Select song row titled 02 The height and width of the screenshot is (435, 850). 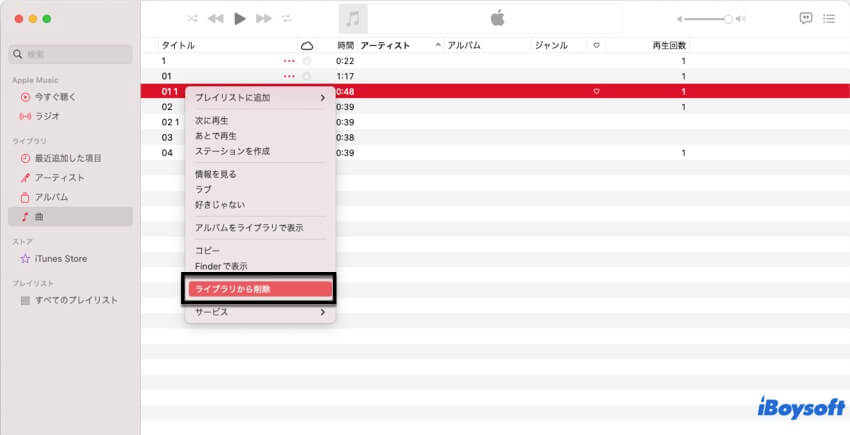495,107
